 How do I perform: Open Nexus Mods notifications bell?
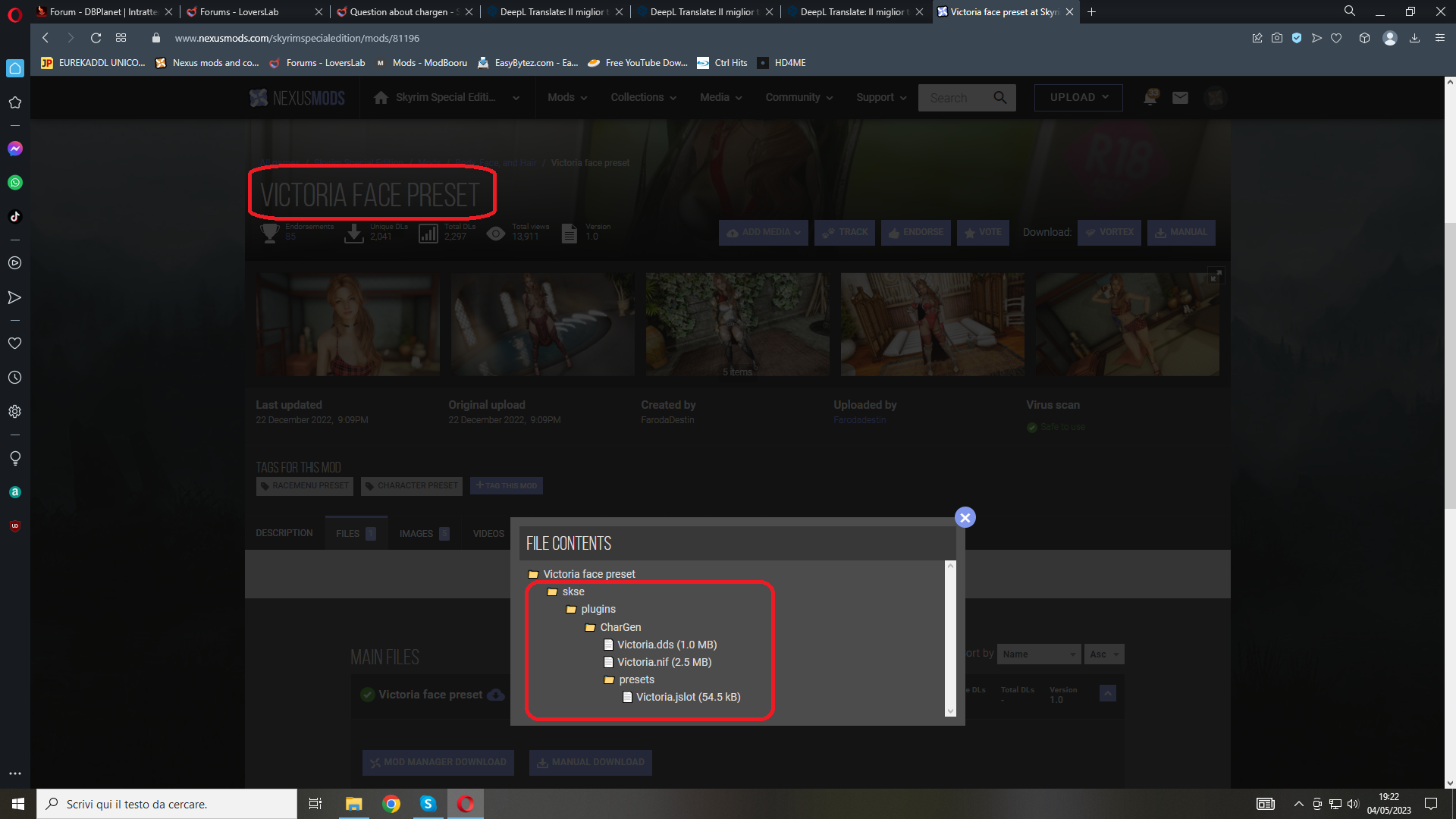pyautogui.click(x=1150, y=97)
